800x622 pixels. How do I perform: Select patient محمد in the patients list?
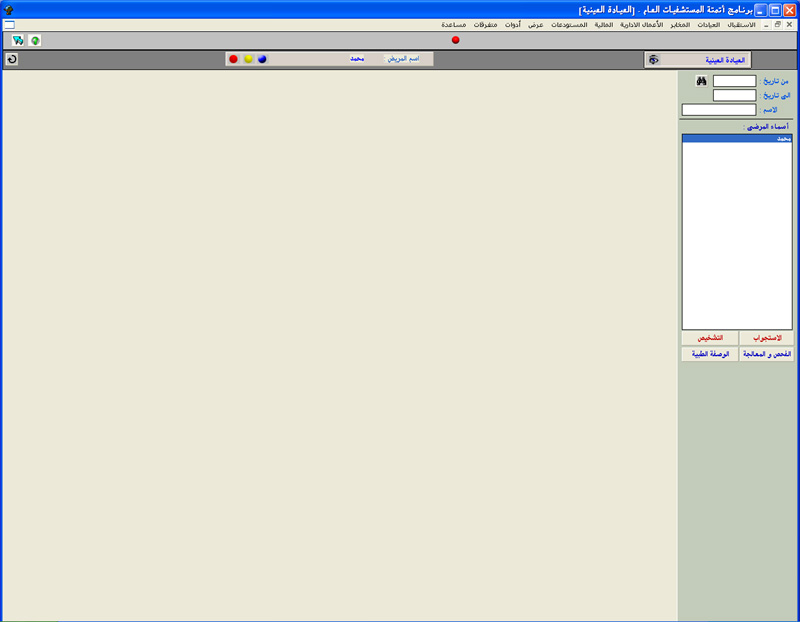[x=736, y=139]
